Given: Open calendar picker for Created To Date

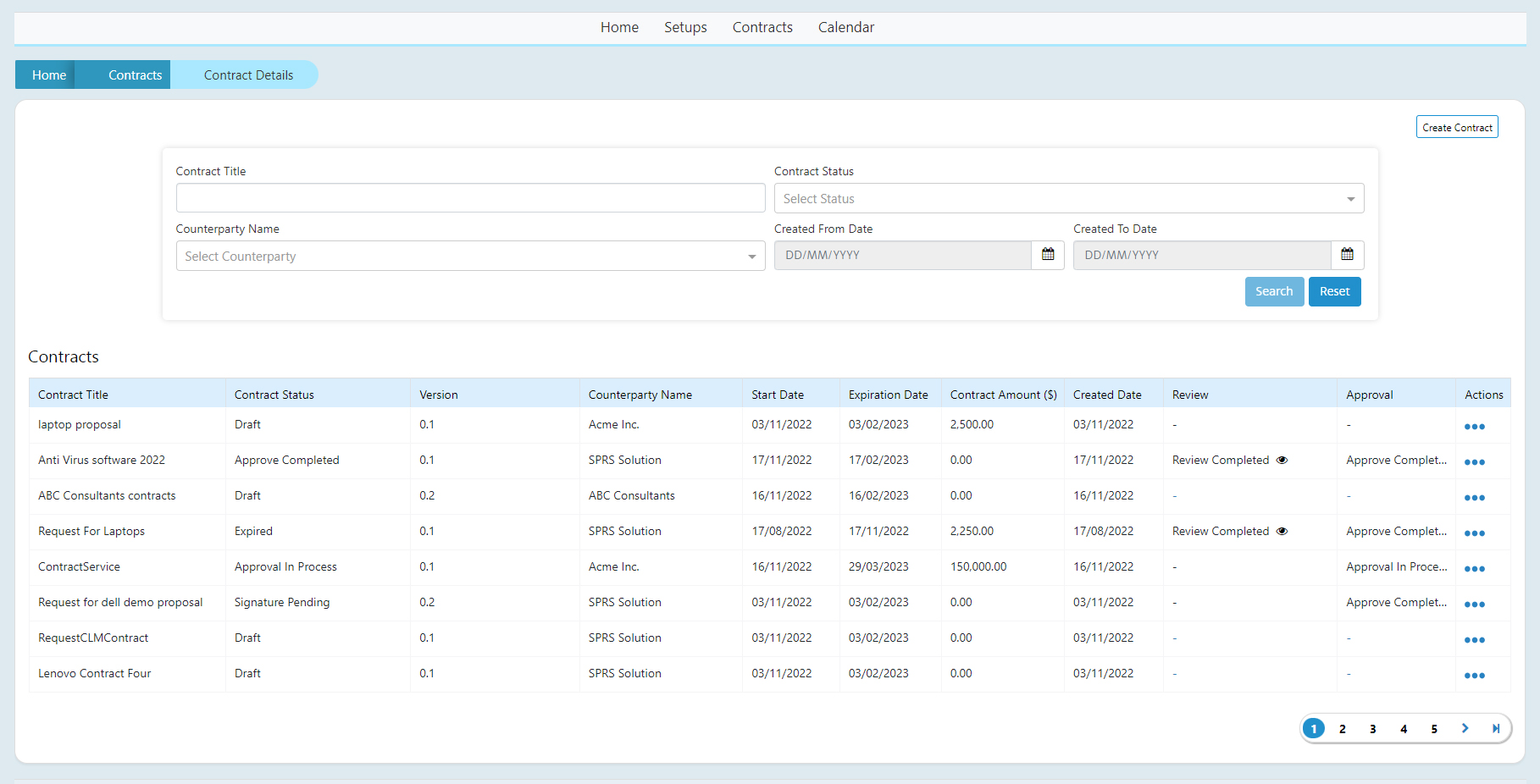Looking at the screenshot, I should 1346,255.
